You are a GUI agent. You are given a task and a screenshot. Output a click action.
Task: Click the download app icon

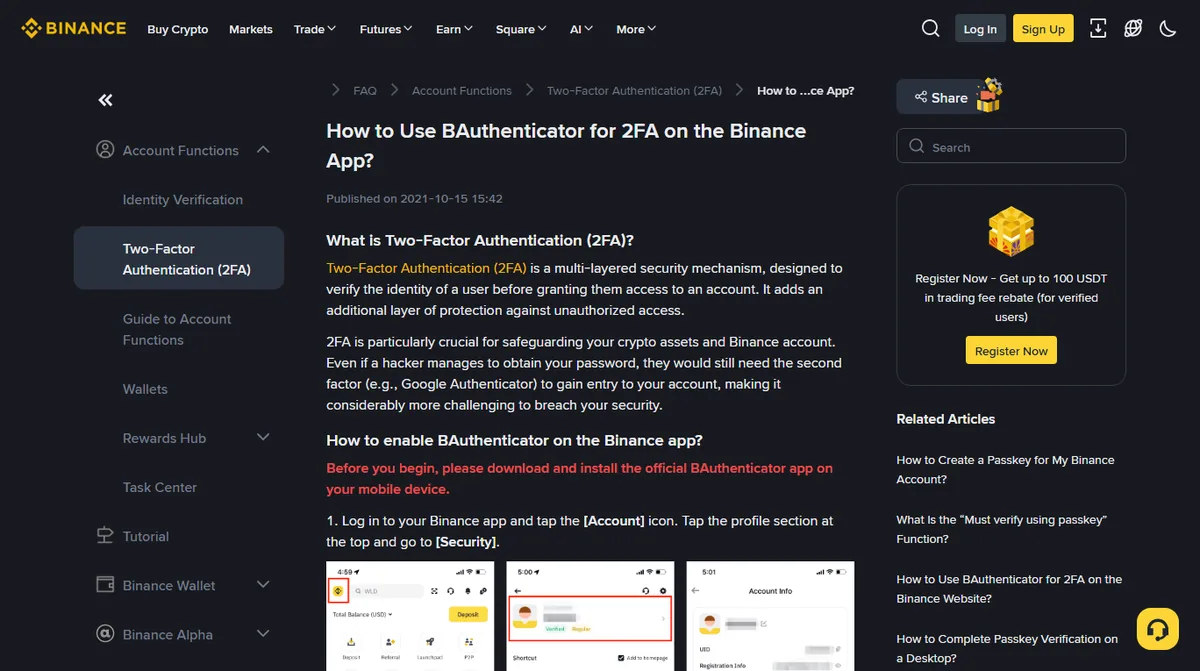point(1098,28)
